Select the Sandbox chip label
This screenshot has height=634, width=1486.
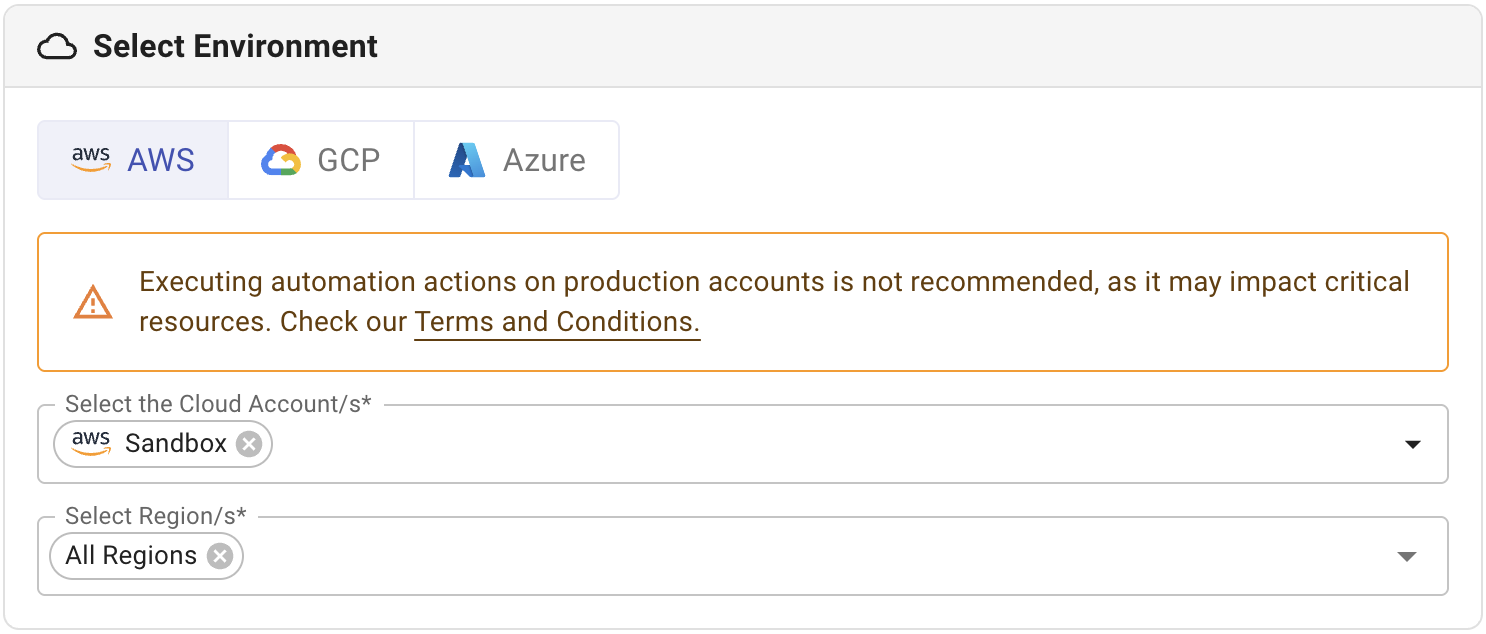click(176, 444)
